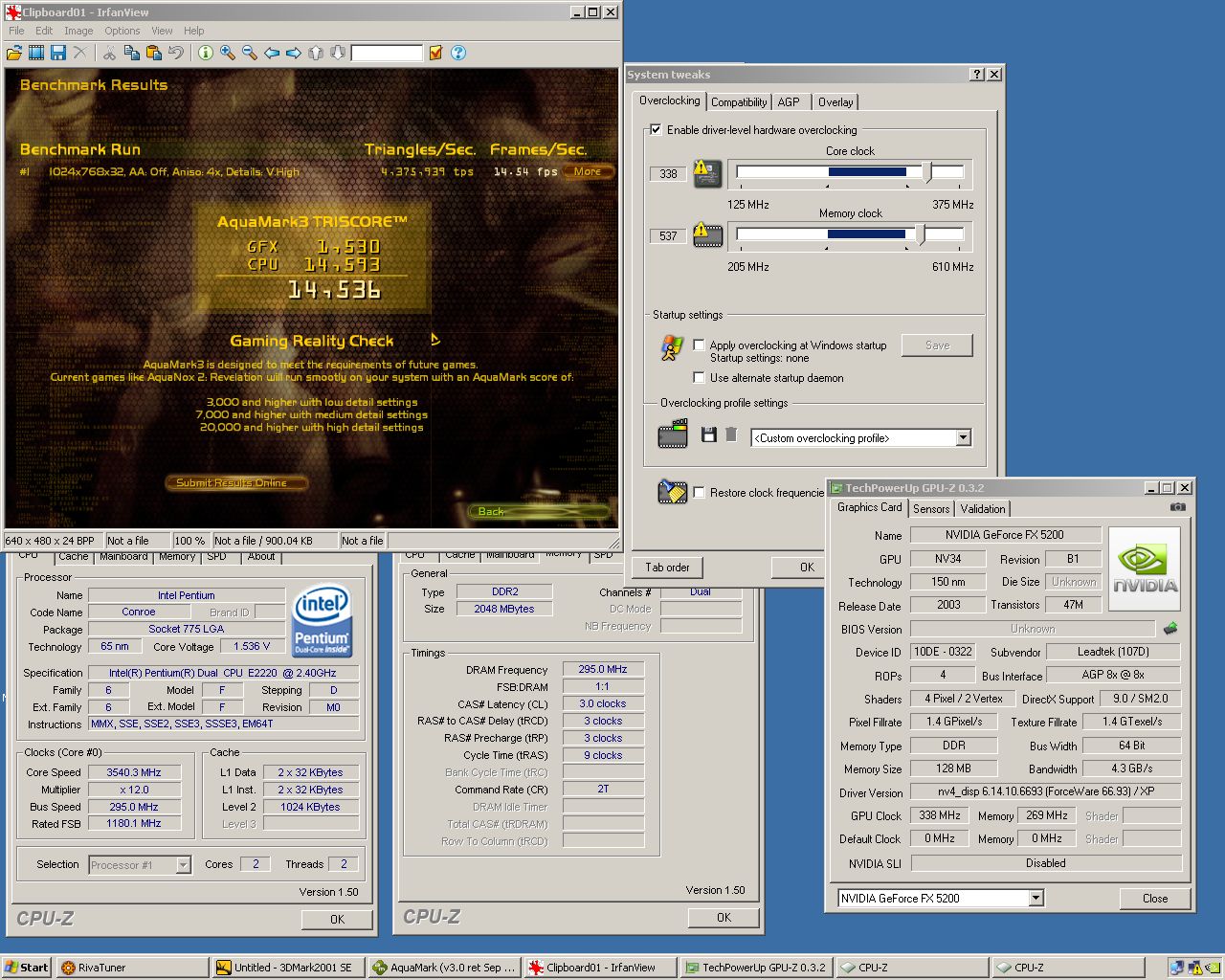Click the Cut scissors icon in IrfanView

click(110, 53)
